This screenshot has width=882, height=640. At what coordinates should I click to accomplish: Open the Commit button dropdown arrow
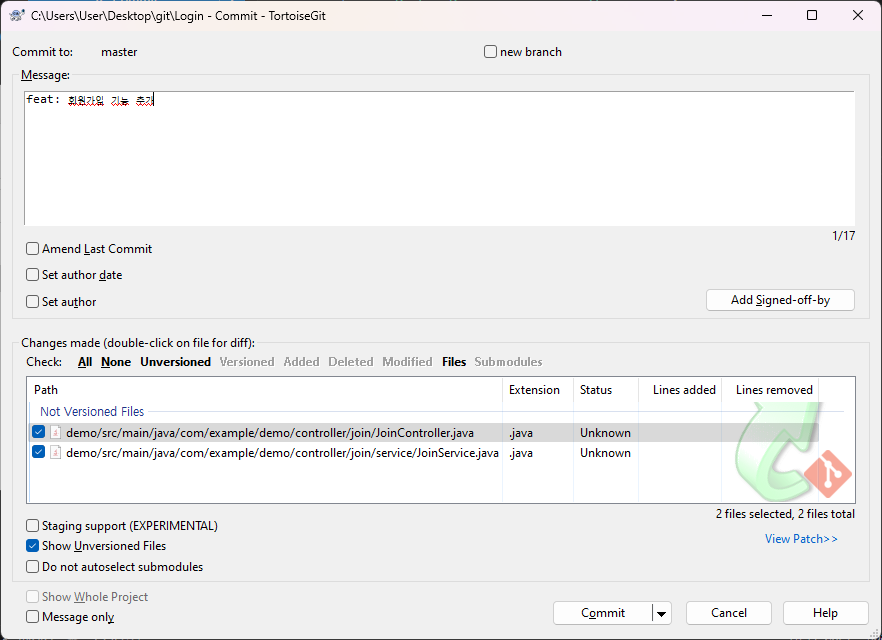click(662, 613)
